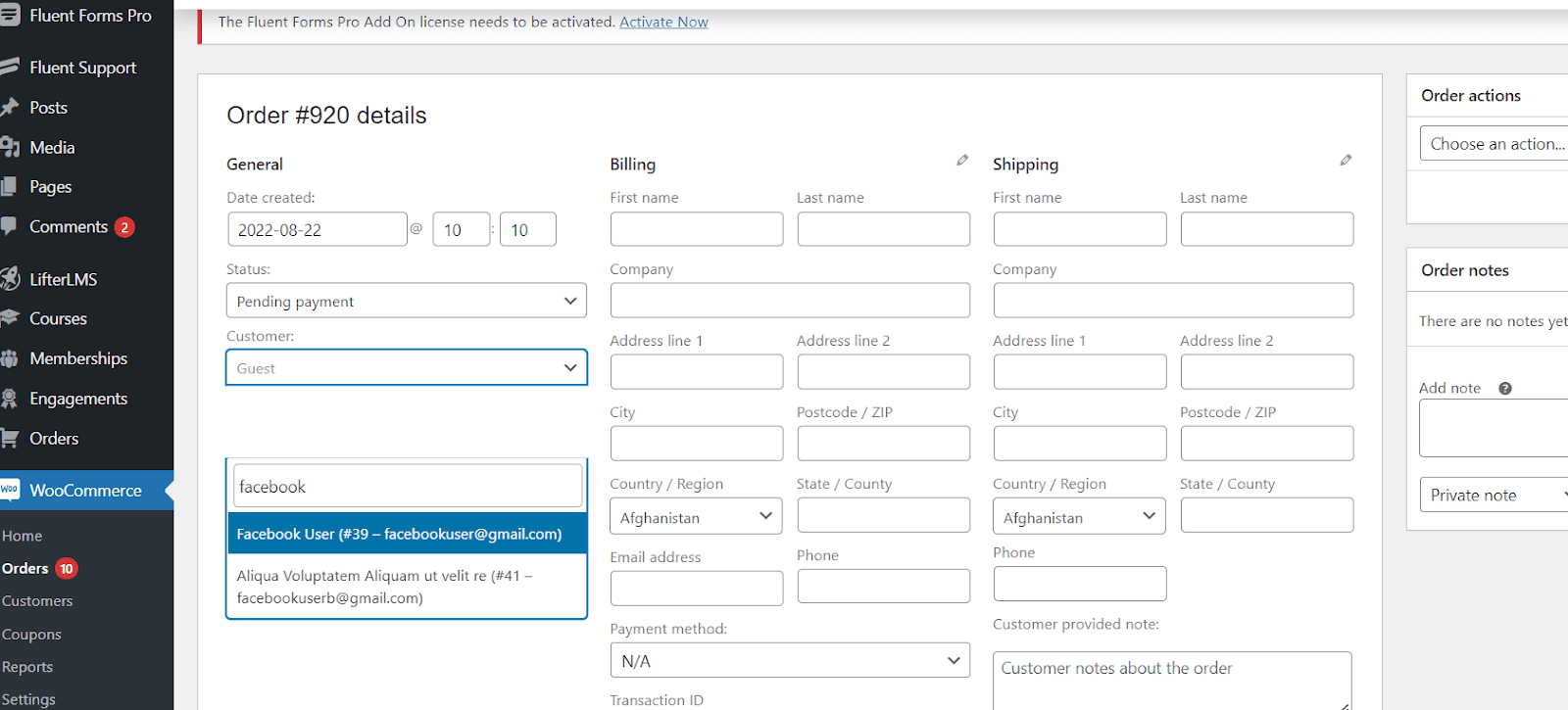Screen dimensions: 1568x710
Task: Click the Shipping State / County field
Action: click(1266, 515)
